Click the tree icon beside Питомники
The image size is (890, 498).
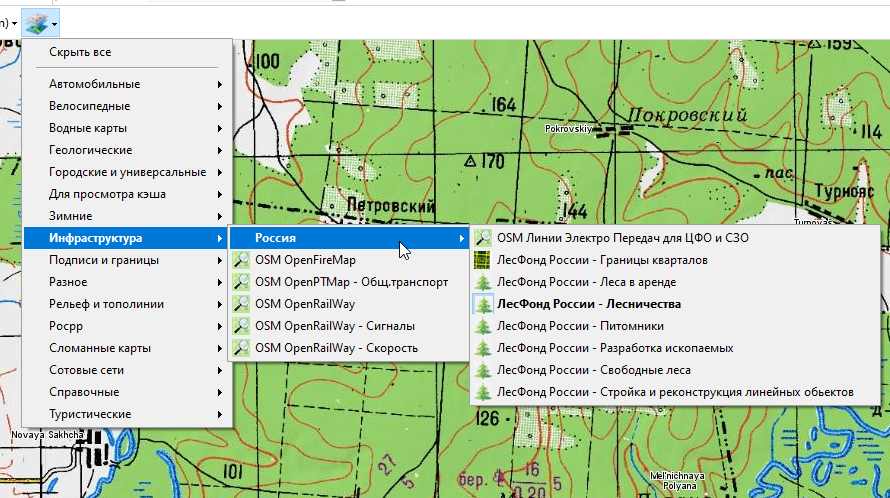(x=483, y=326)
